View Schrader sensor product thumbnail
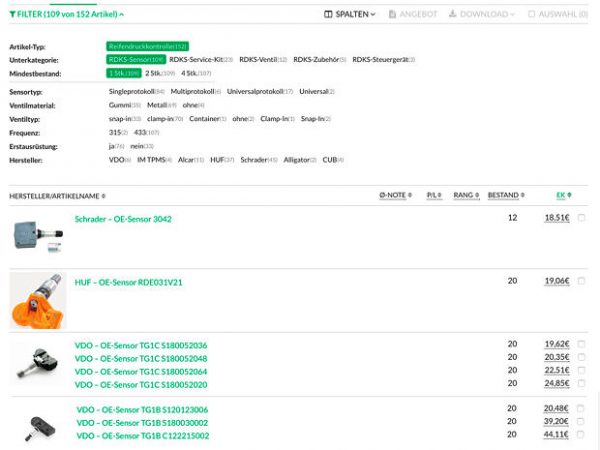Screen dimensions: 600x450 tap(38, 236)
